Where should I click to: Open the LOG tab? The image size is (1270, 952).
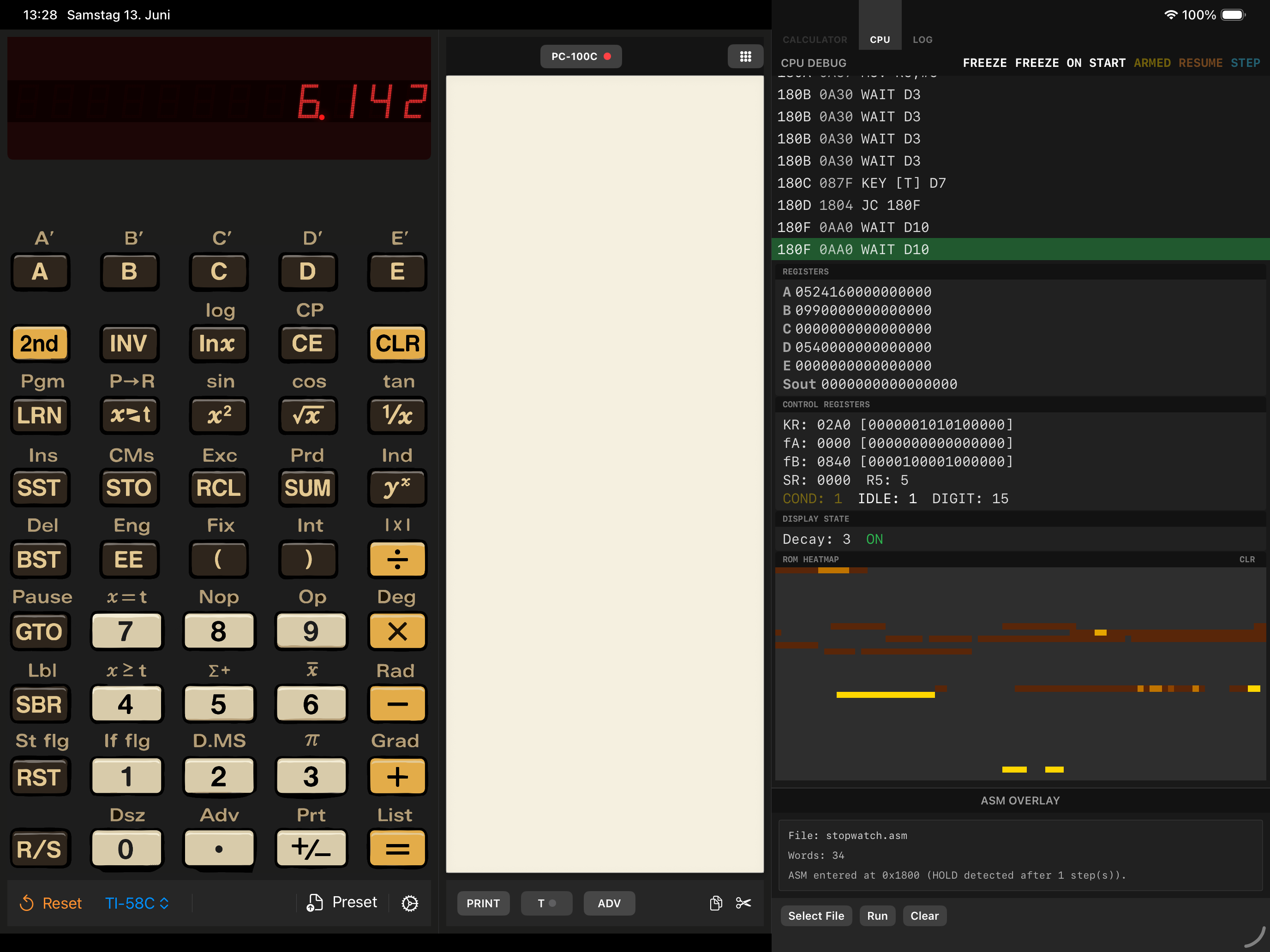point(922,40)
